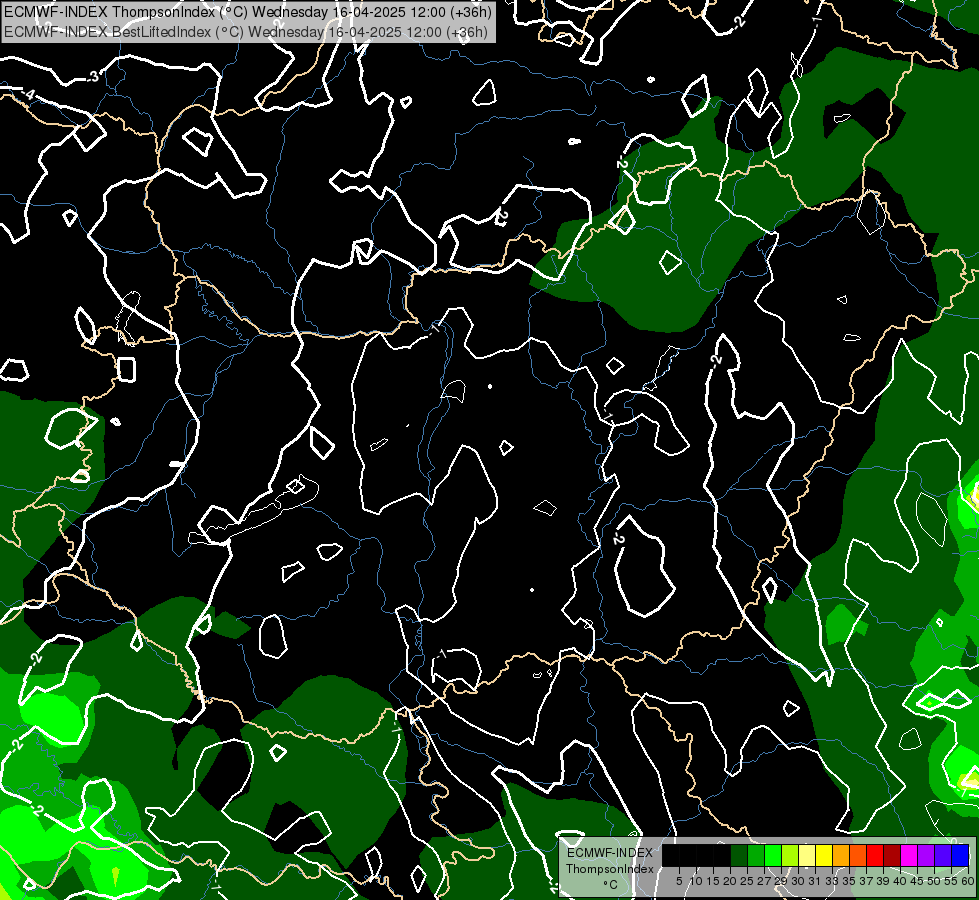
Task: Click legend tick label 30
Action: (x=798, y=881)
